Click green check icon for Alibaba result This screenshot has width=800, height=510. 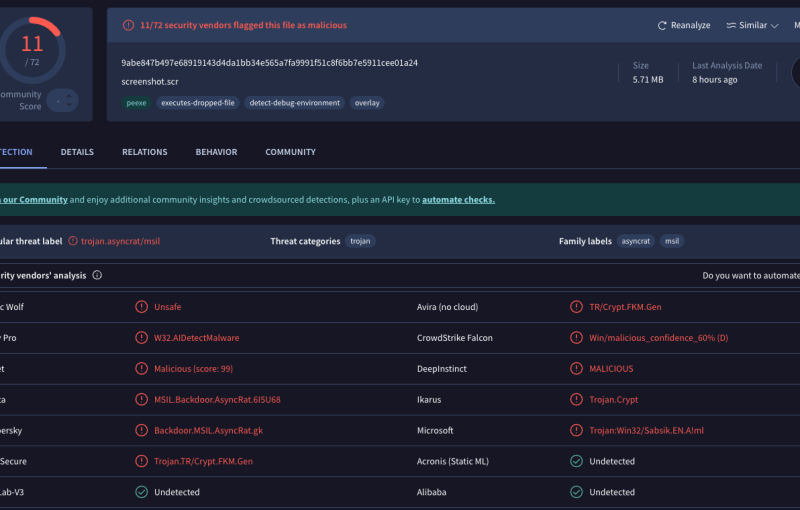tap(575, 492)
